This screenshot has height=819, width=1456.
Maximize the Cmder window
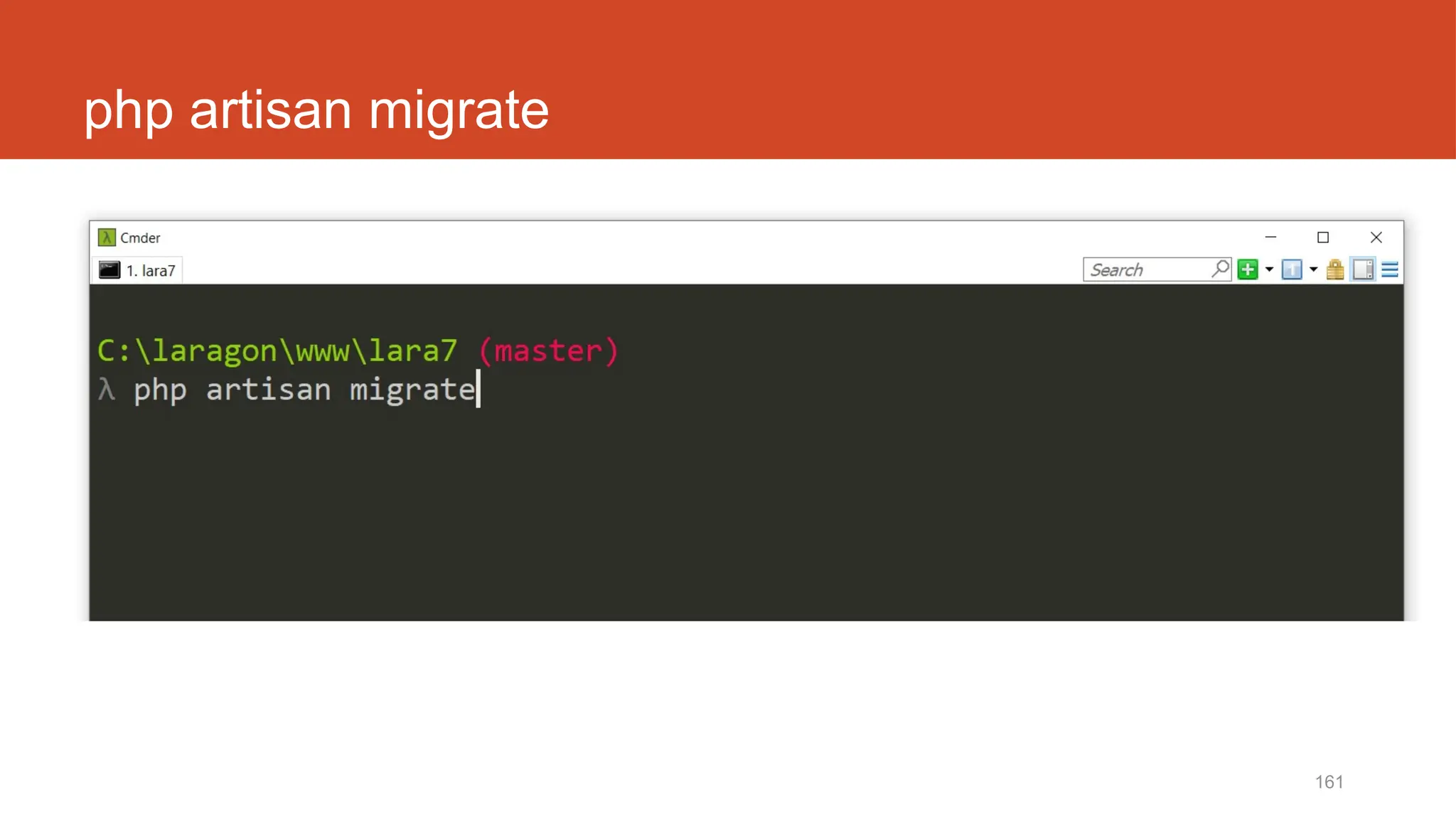coord(1323,237)
